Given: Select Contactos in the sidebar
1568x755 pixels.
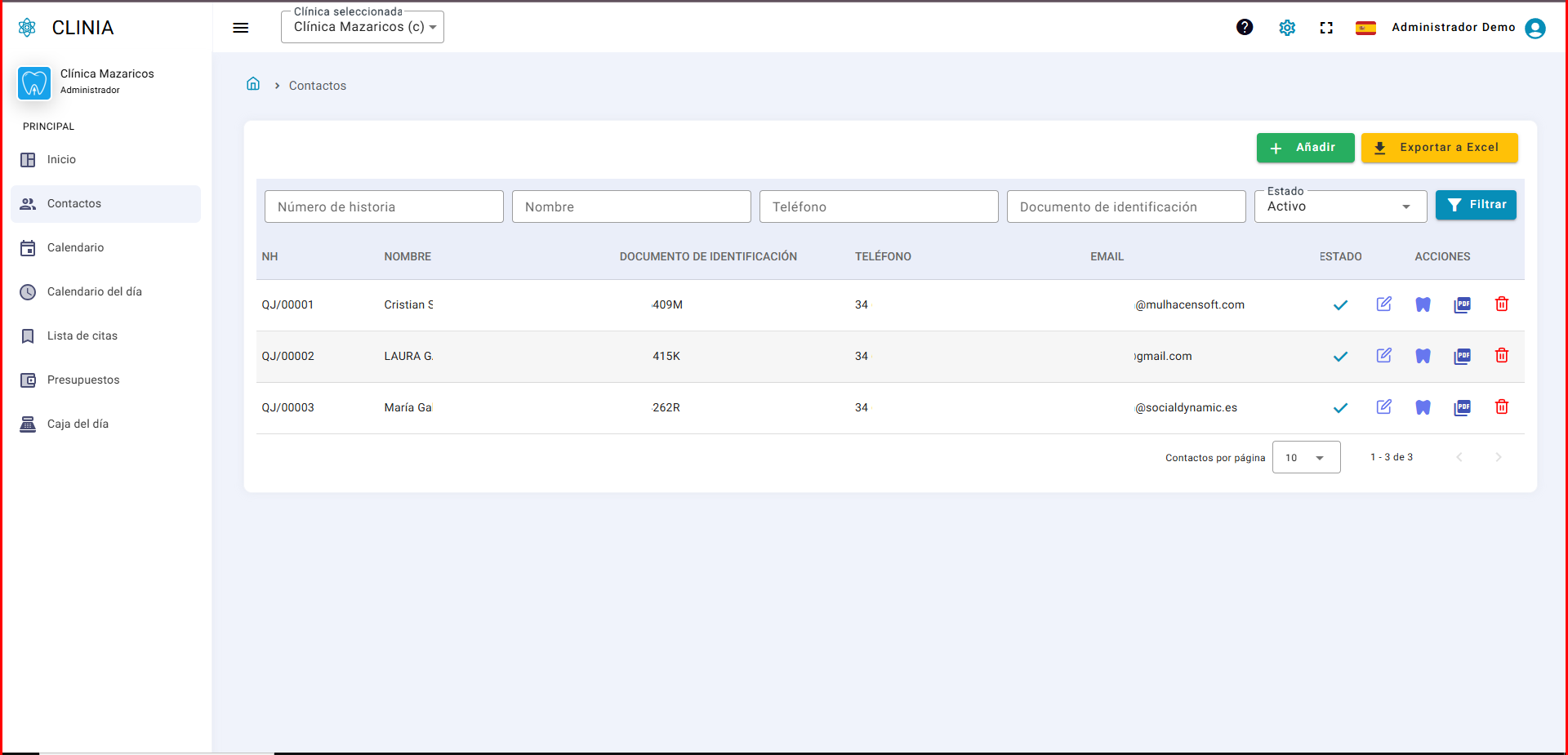Looking at the screenshot, I should click(105, 204).
